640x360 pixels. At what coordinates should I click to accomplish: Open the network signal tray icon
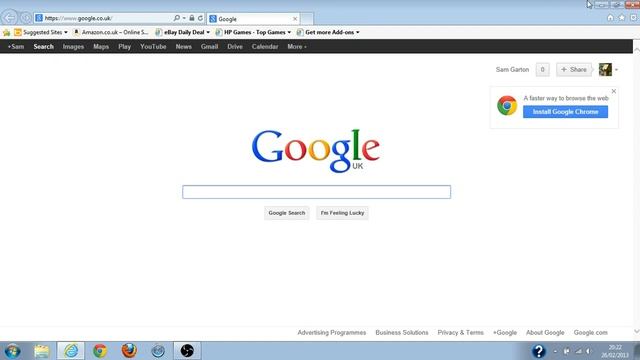pos(578,351)
